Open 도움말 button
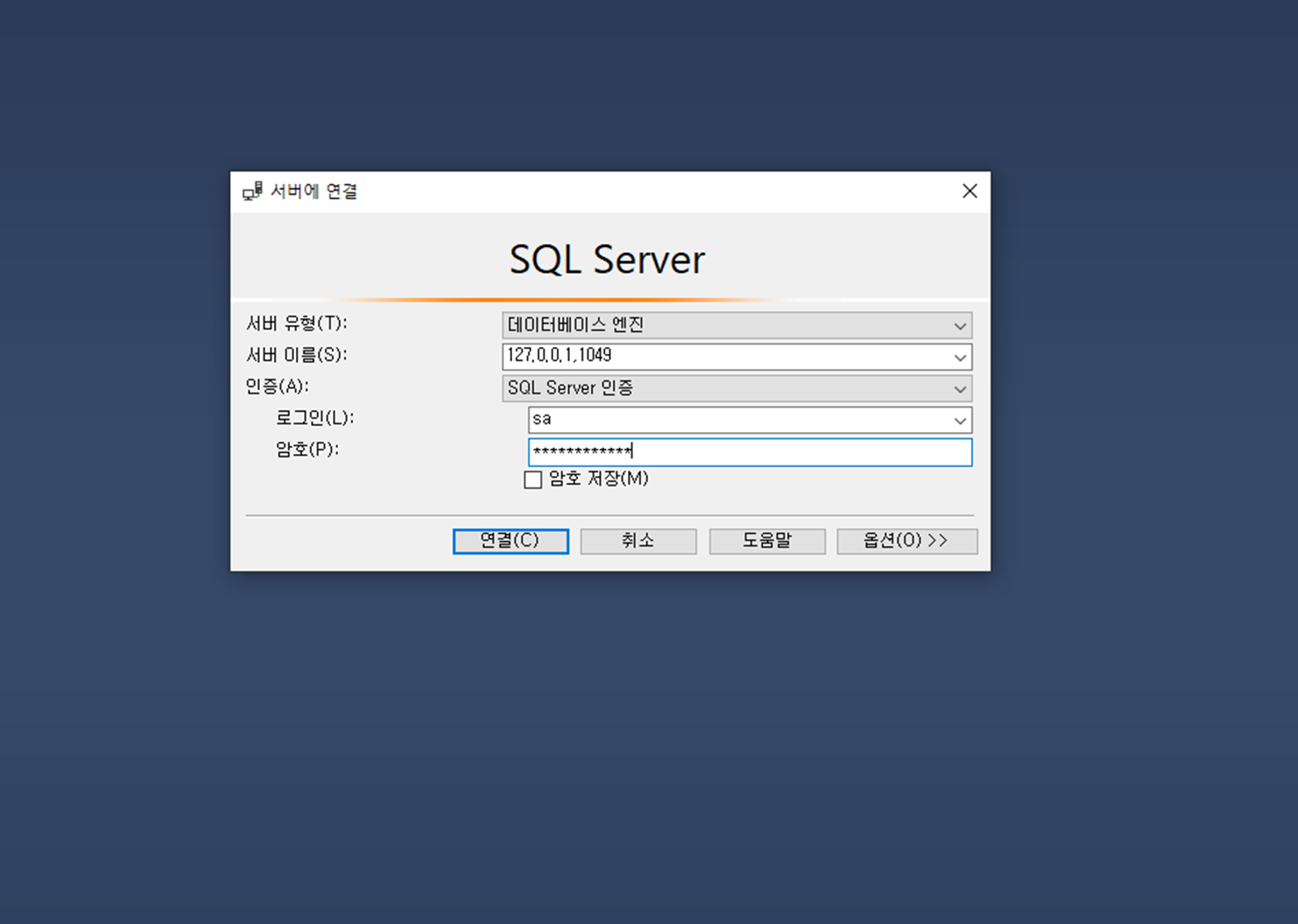The width and height of the screenshot is (1298, 924). point(767,541)
